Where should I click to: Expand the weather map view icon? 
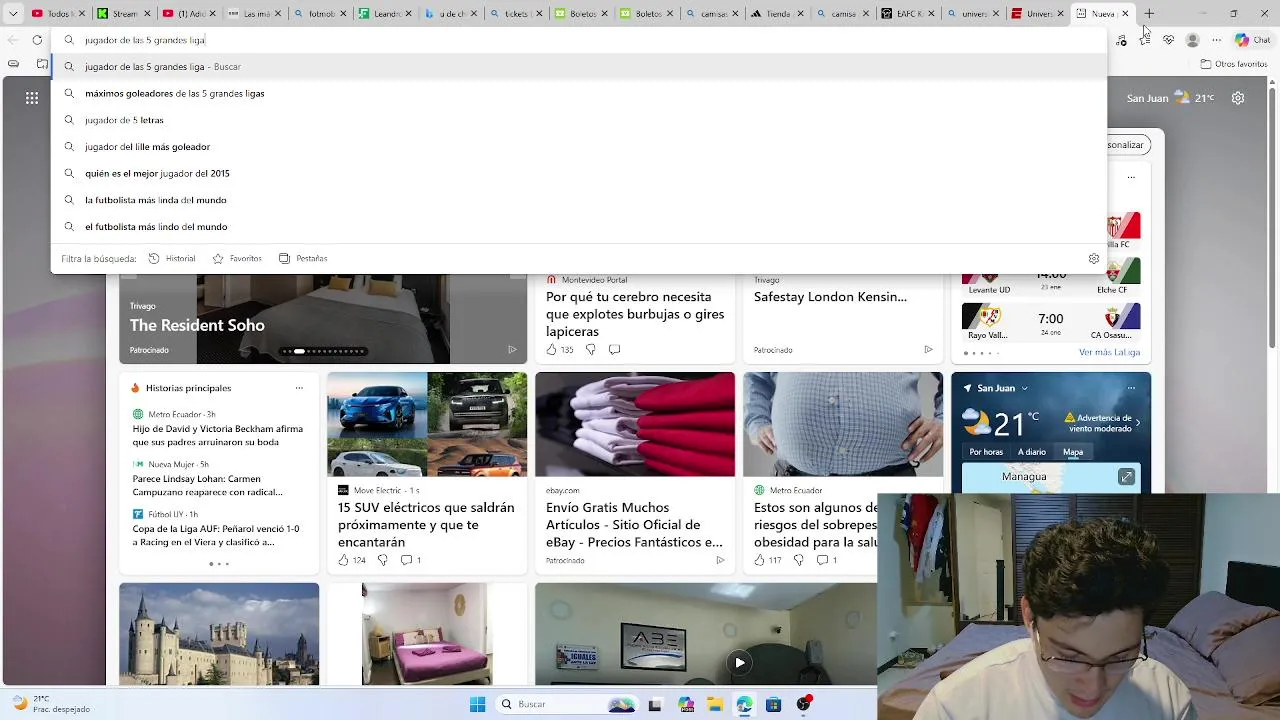click(x=1126, y=477)
